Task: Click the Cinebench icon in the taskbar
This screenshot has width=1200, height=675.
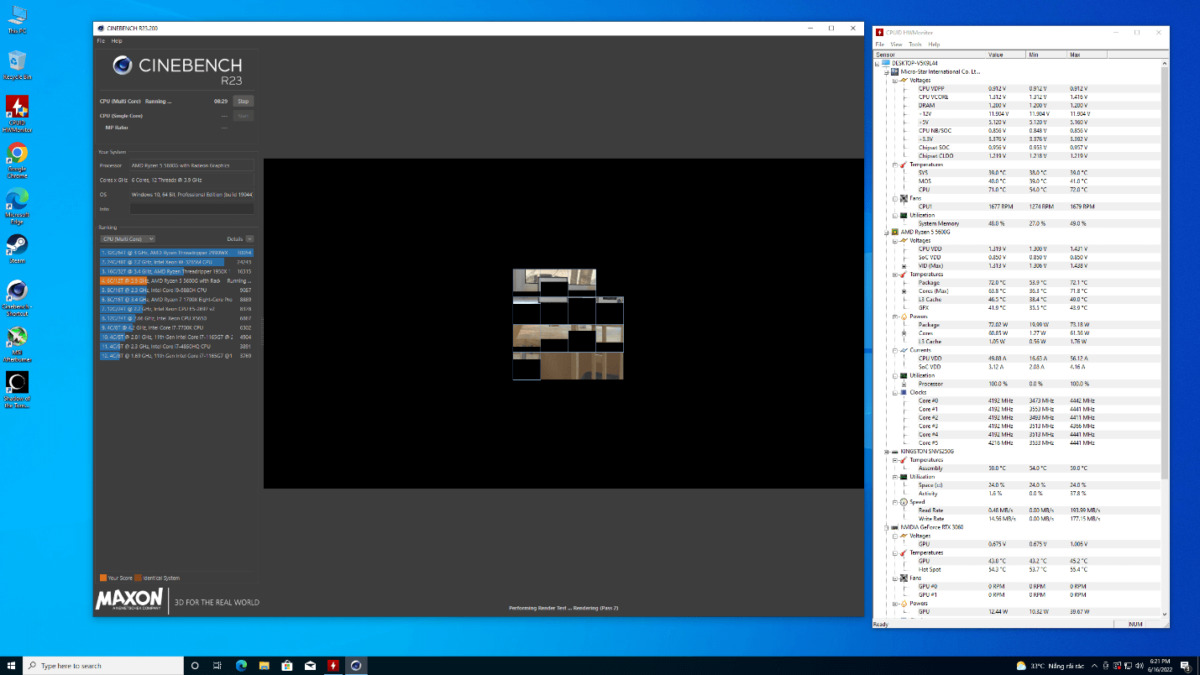Action: [357, 665]
